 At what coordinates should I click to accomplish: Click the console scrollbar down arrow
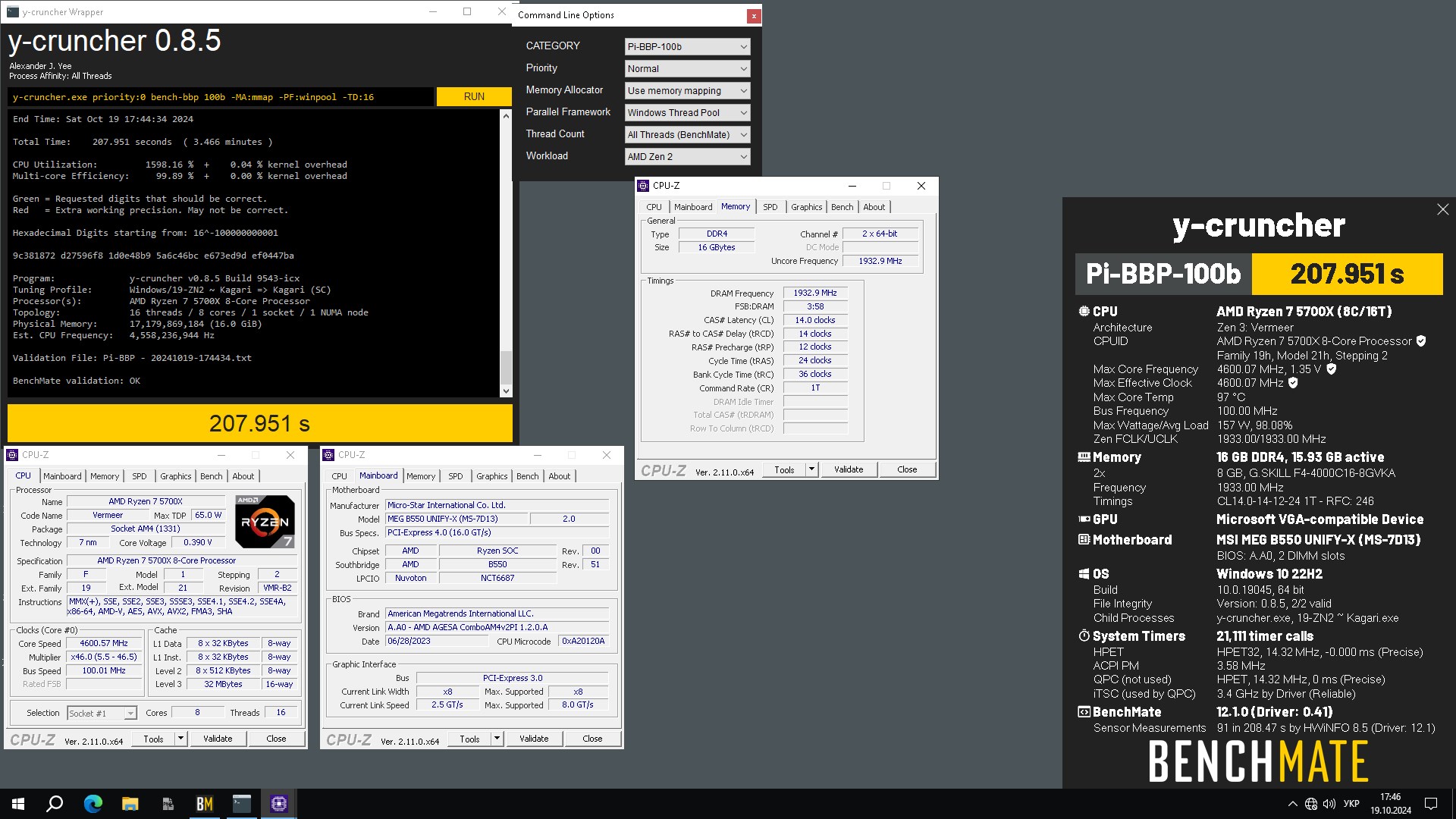coord(506,391)
